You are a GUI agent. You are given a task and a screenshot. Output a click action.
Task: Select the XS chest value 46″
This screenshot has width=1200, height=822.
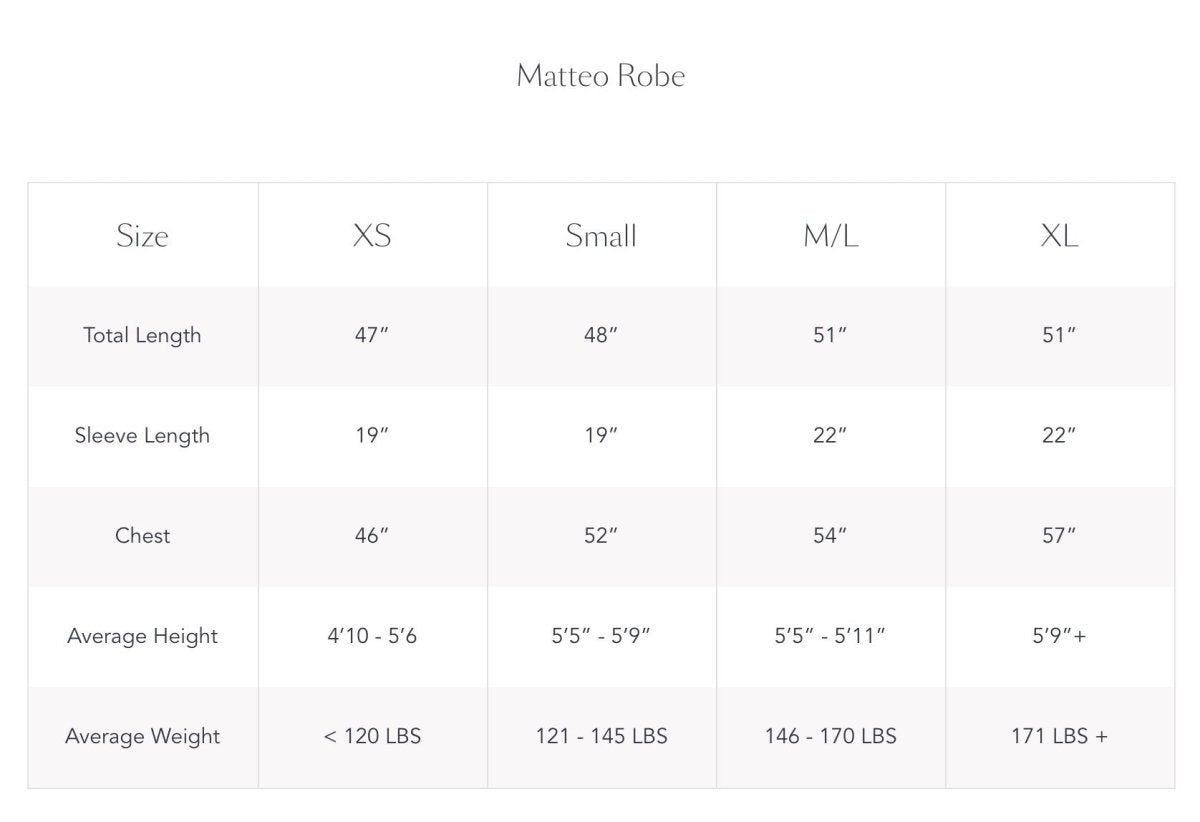pyautogui.click(x=371, y=536)
